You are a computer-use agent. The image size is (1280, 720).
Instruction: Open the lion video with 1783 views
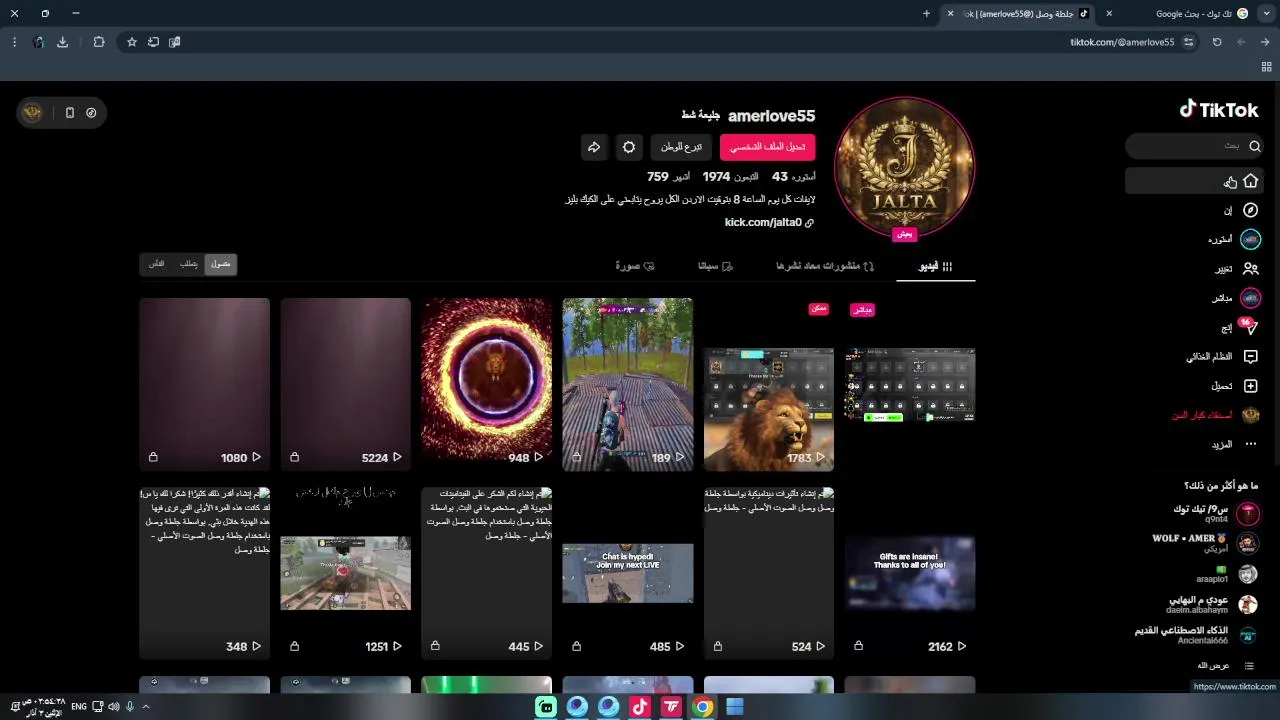(768, 384)
